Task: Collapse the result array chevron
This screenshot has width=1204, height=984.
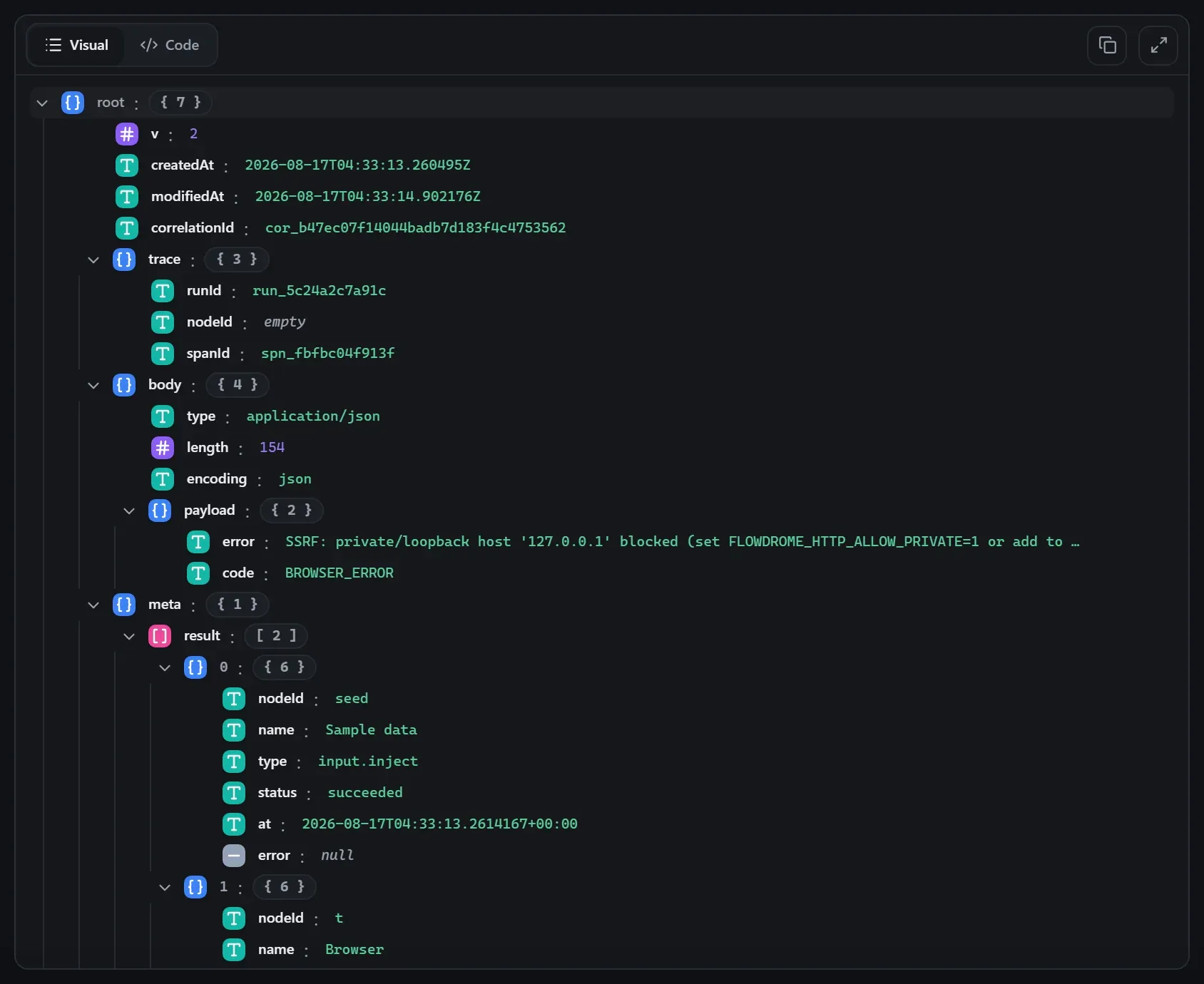Action: coord(129,636)
